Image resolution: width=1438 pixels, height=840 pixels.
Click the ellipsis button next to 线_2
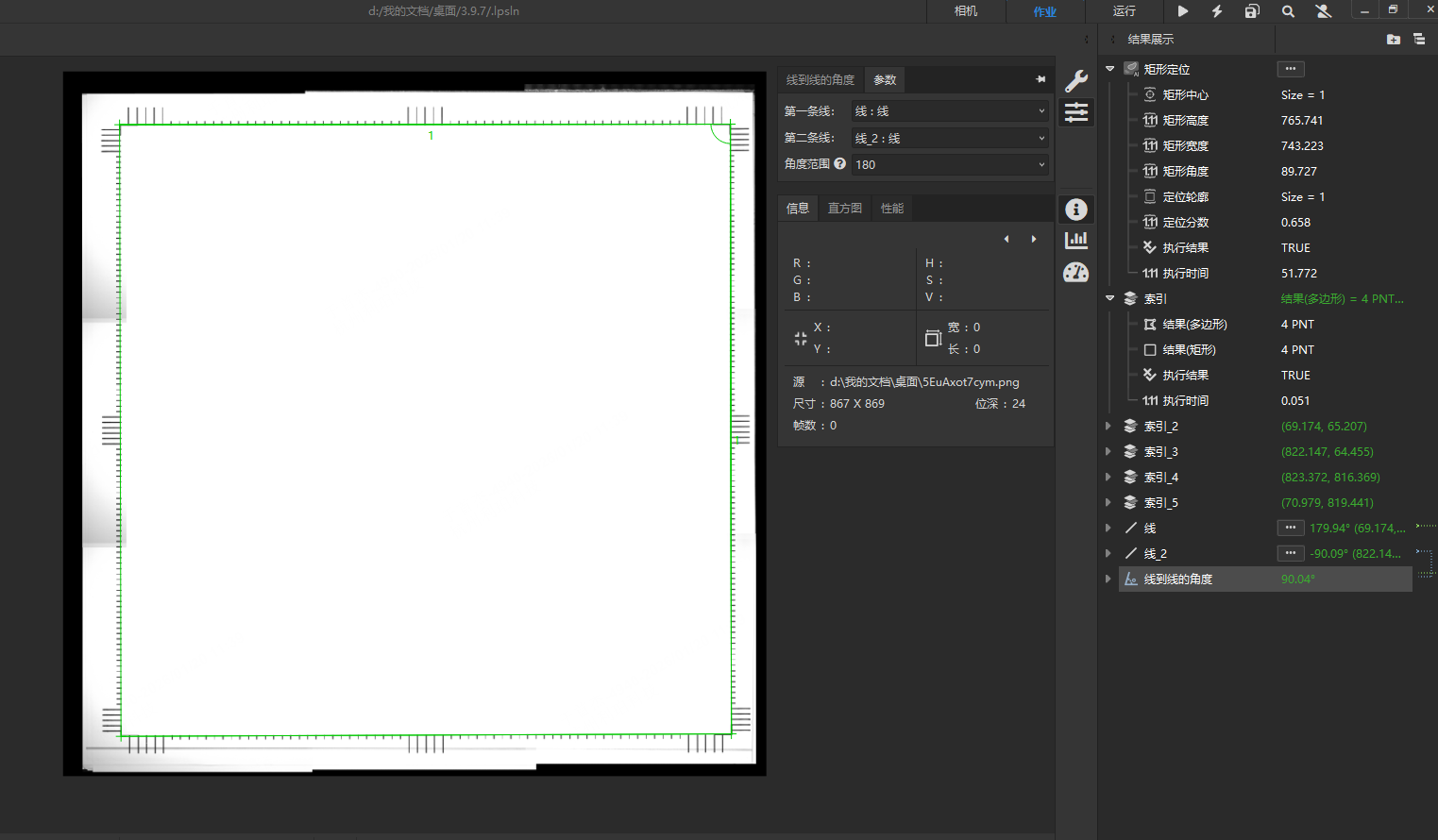[x=1290, y=553]
